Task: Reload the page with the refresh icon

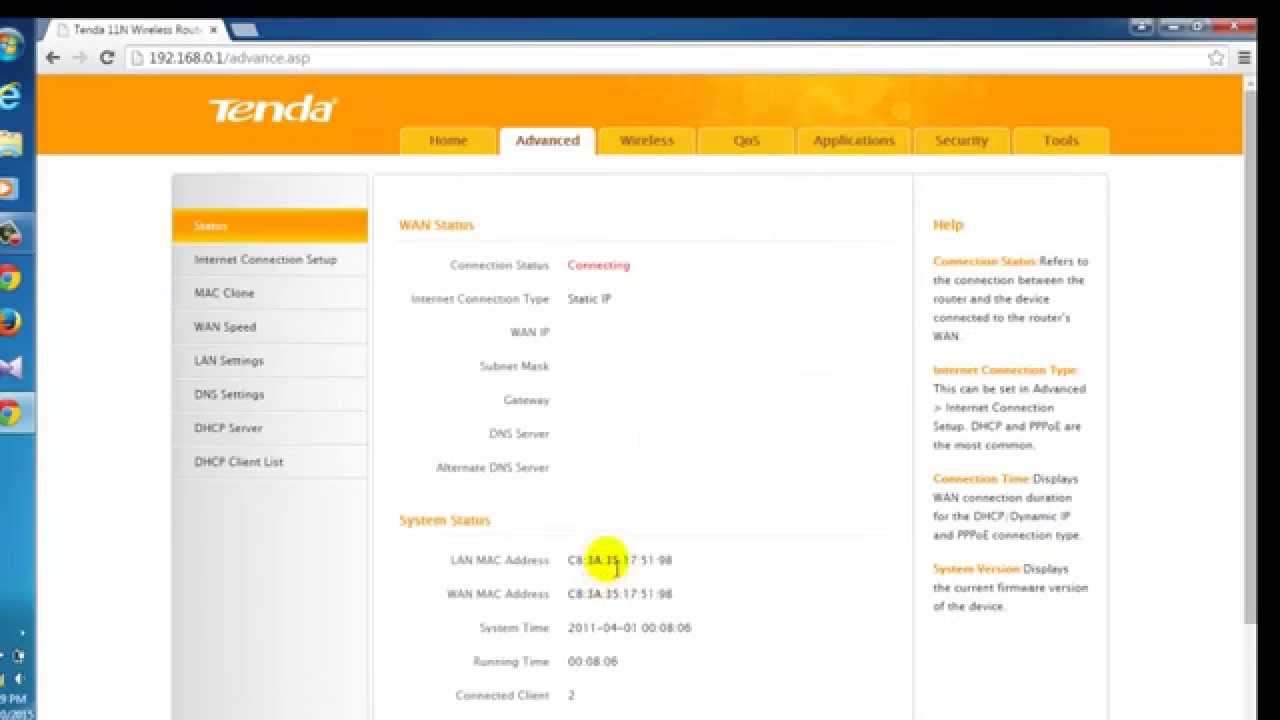Action: [107, 58]
